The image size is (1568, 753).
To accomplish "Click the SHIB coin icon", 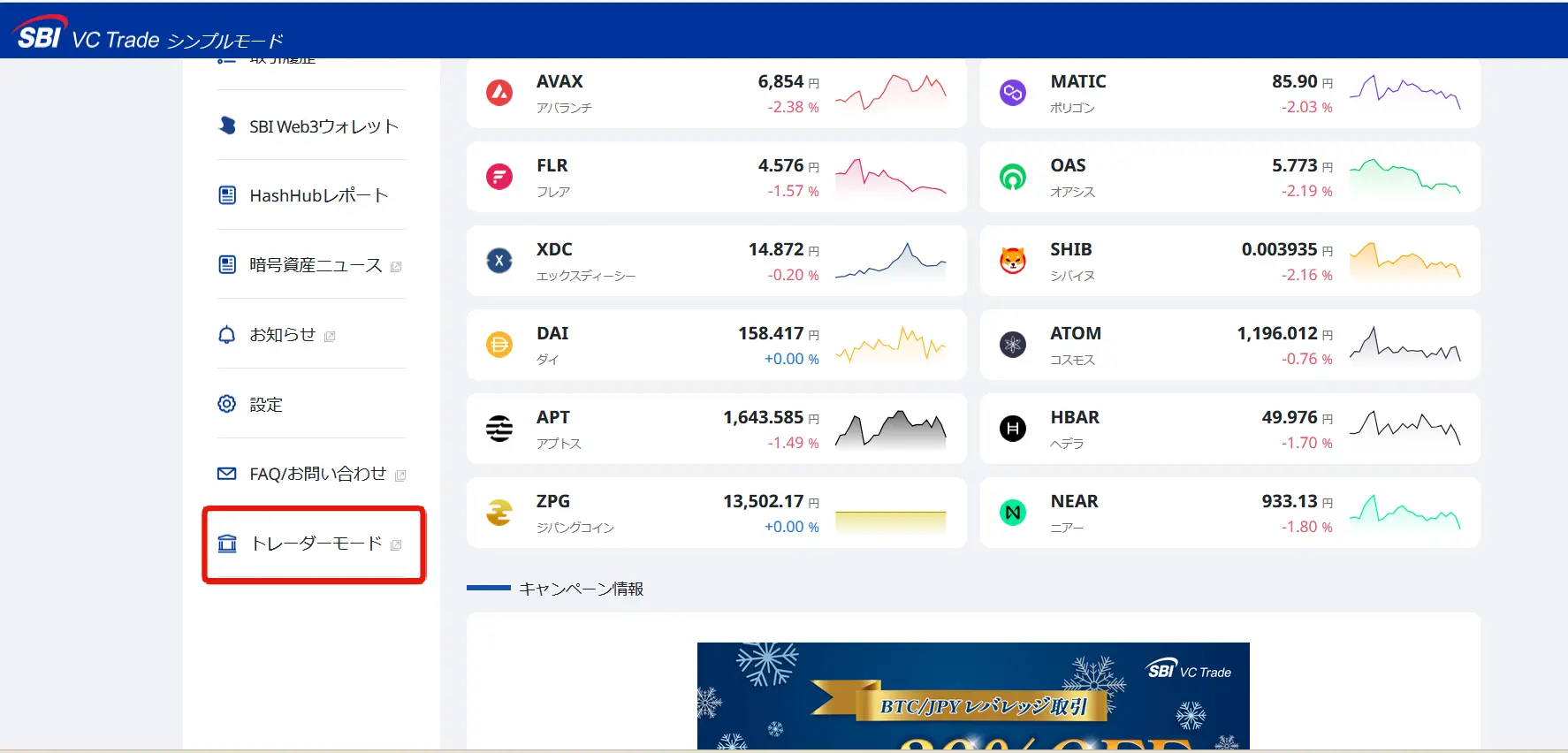I will click(x=1013, y=261).
